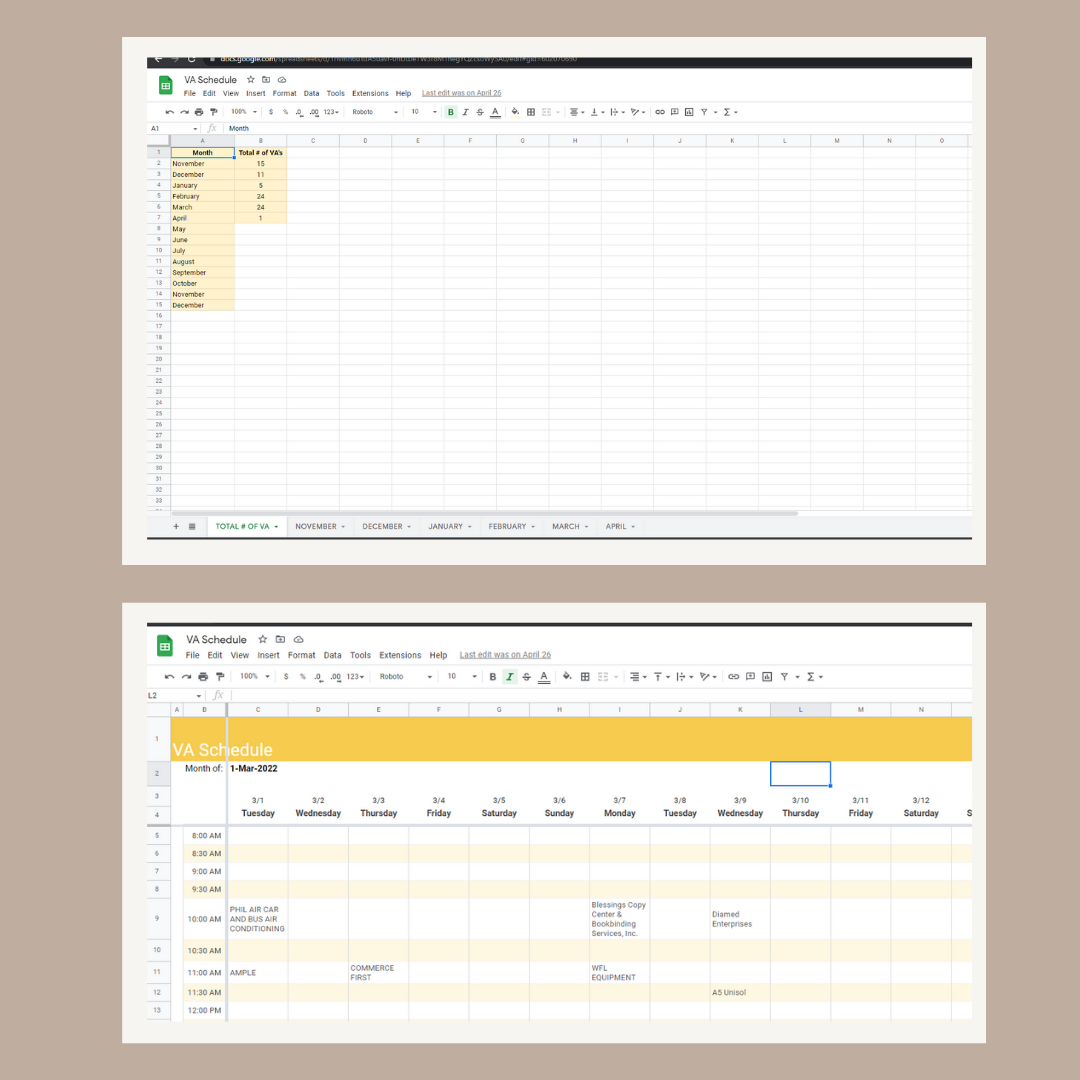This screenshot has height=1080, width=1080.
Task: Open the all sheets list button
Action: coord(192,526)
